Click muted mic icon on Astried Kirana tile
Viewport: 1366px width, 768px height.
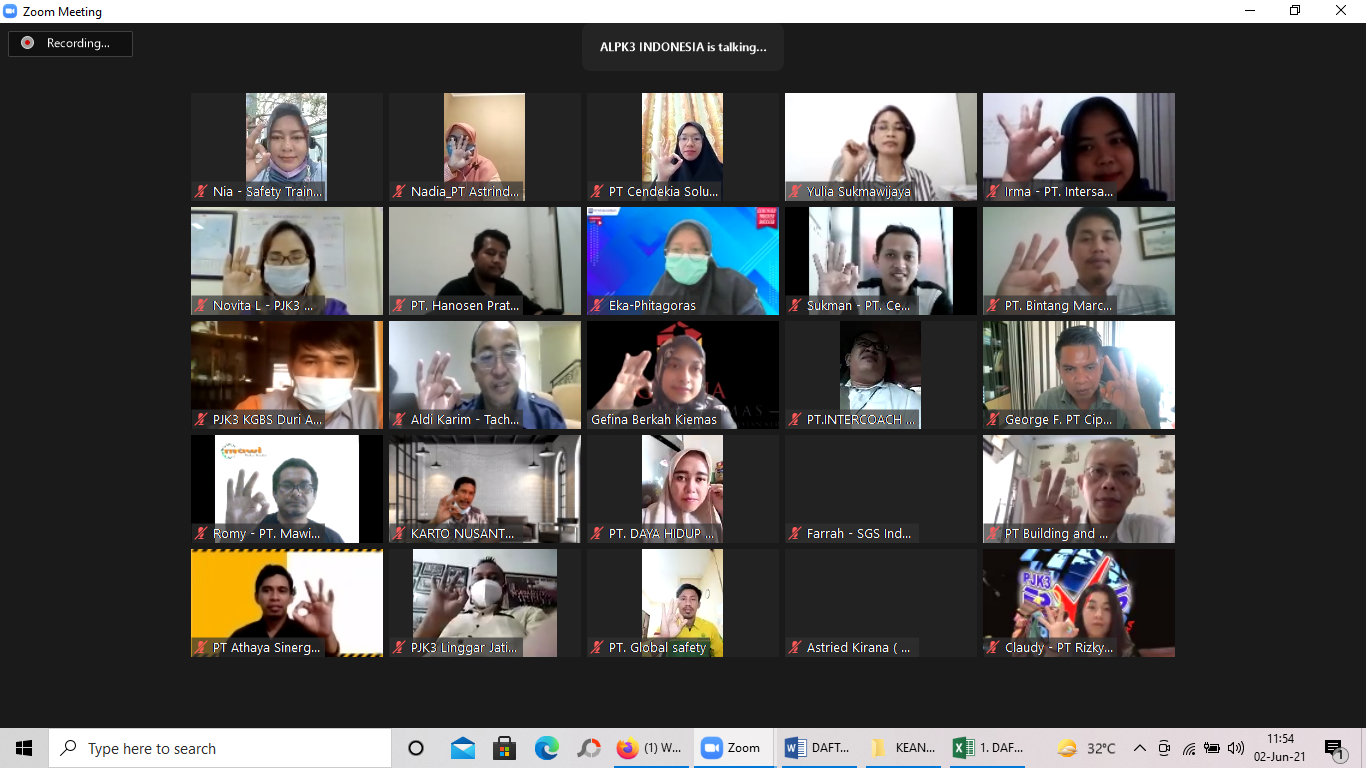pyautogui.click(x=795, y=648)
